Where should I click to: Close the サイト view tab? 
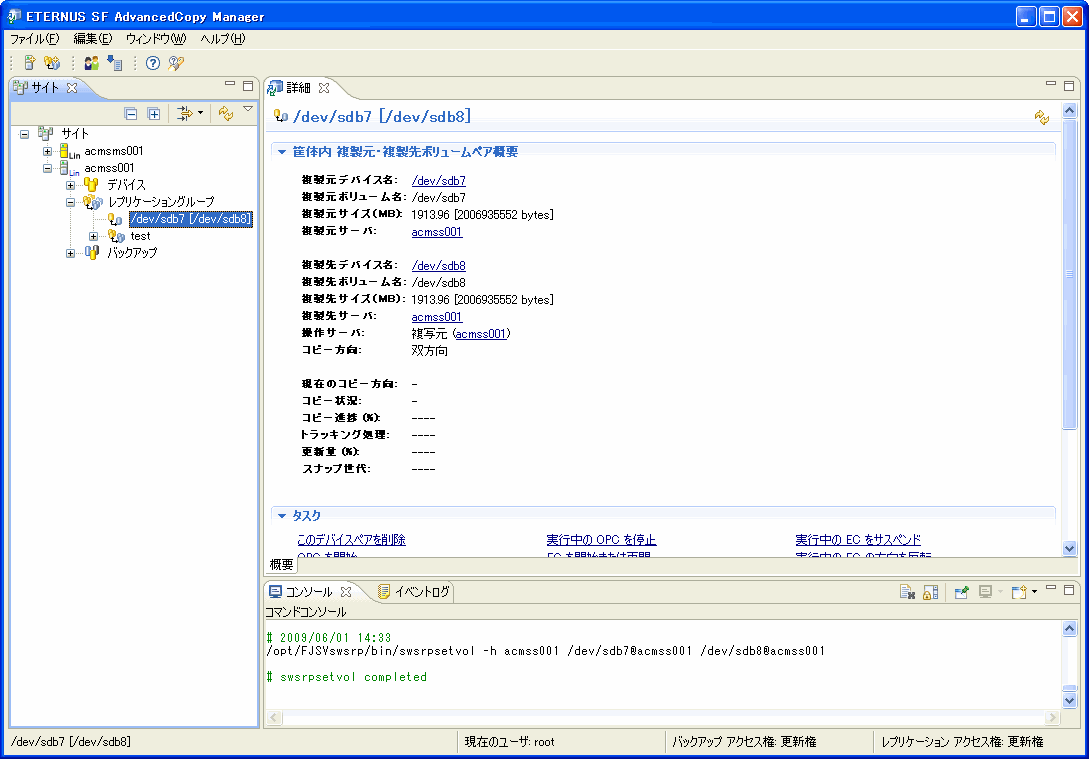coord(72,87)
